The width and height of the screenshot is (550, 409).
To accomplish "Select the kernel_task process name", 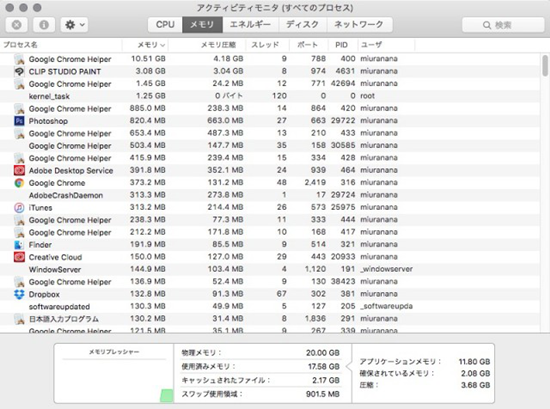I will click(49, 96).
